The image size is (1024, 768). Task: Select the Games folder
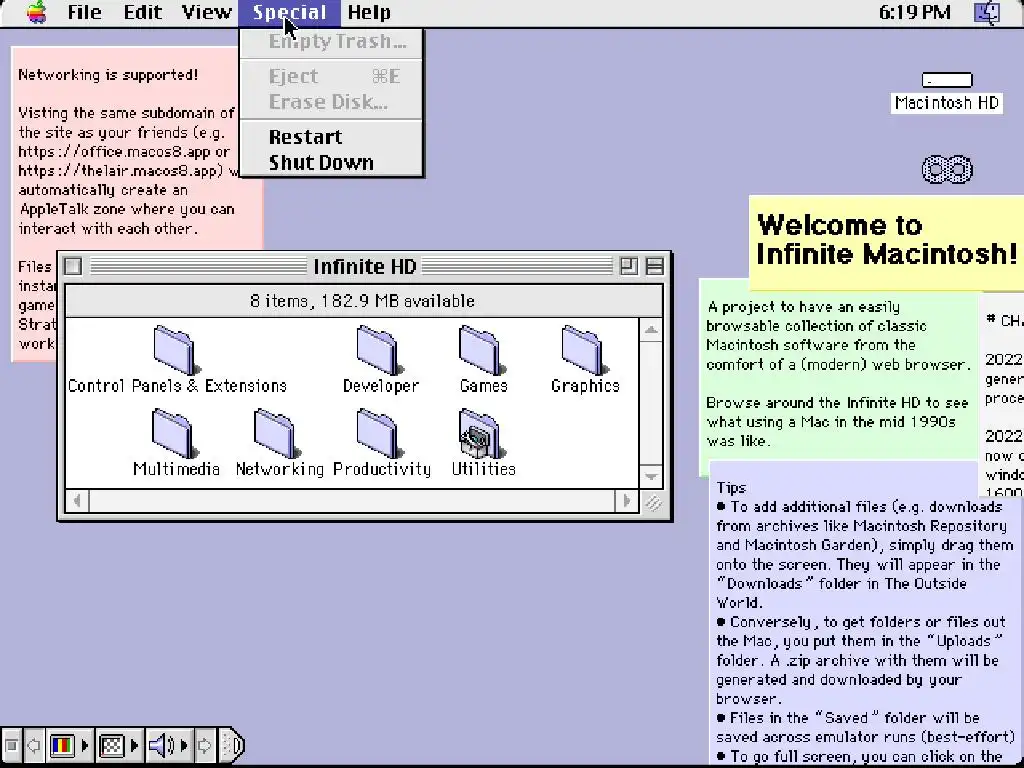point(480,350)
